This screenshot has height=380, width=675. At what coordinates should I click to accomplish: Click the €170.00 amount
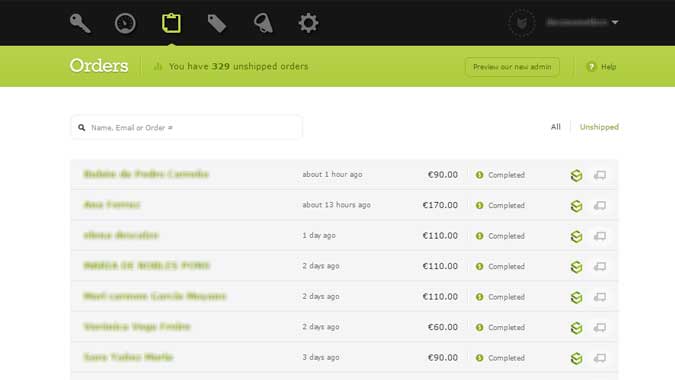440,205
